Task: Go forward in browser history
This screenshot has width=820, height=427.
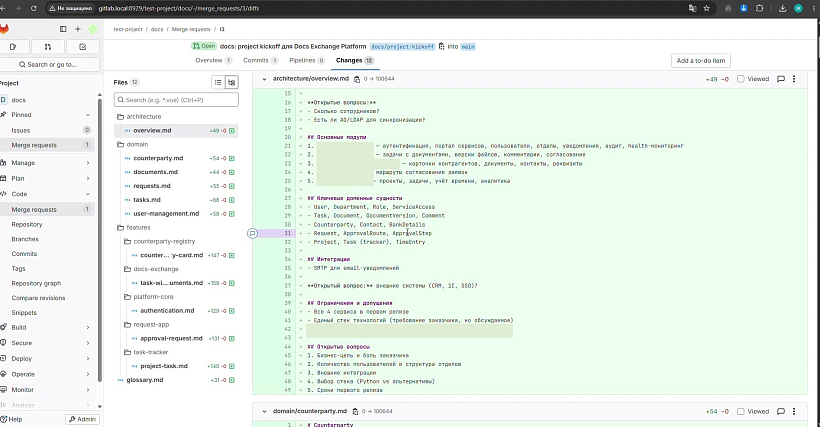Action: pyautogui.click(x=18, y=8)
